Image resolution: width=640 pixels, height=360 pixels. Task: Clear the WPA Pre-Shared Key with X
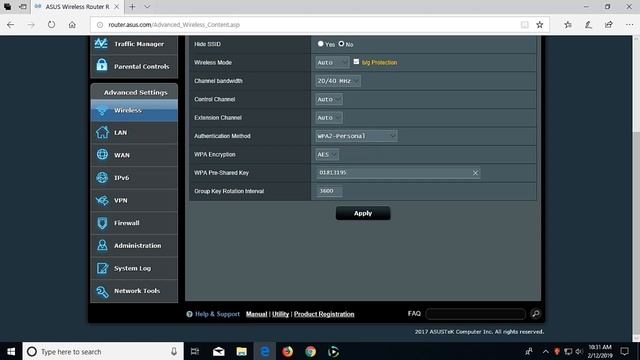(475, 173)
